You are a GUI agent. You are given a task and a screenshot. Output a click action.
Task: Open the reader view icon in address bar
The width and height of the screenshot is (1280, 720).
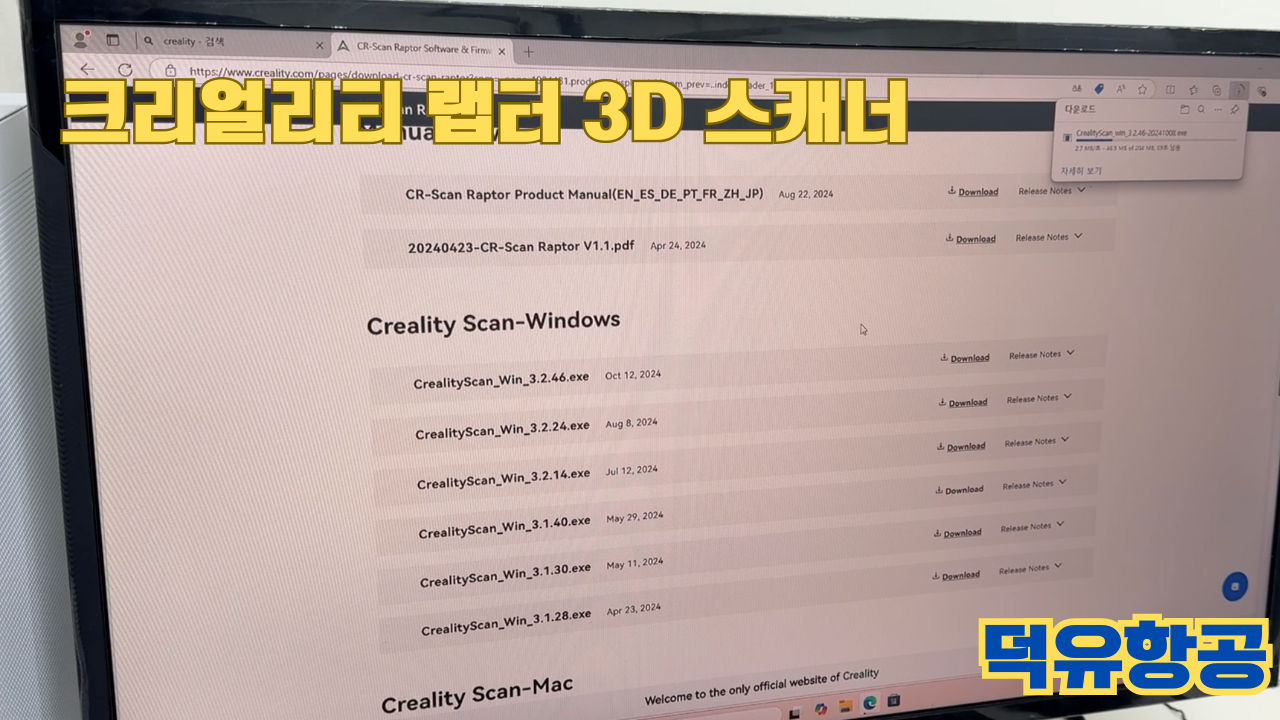point(1077,88)
